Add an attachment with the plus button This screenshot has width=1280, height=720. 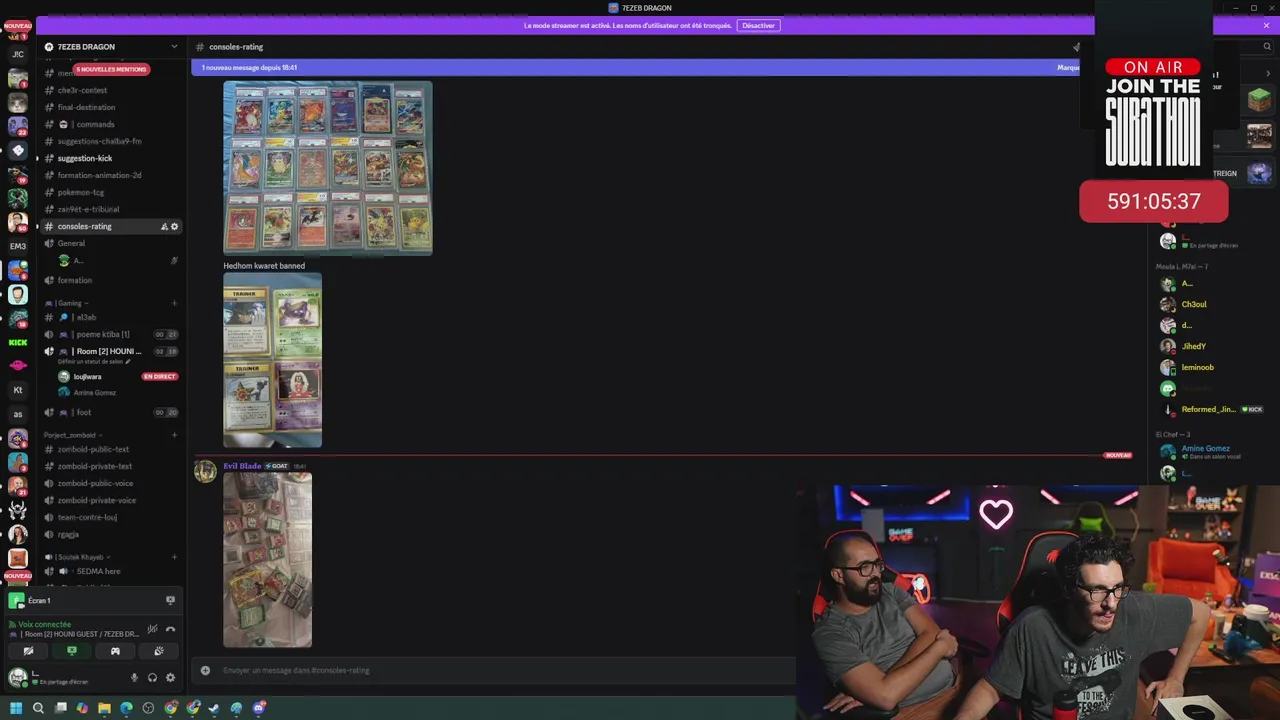(x=205, y=670)
